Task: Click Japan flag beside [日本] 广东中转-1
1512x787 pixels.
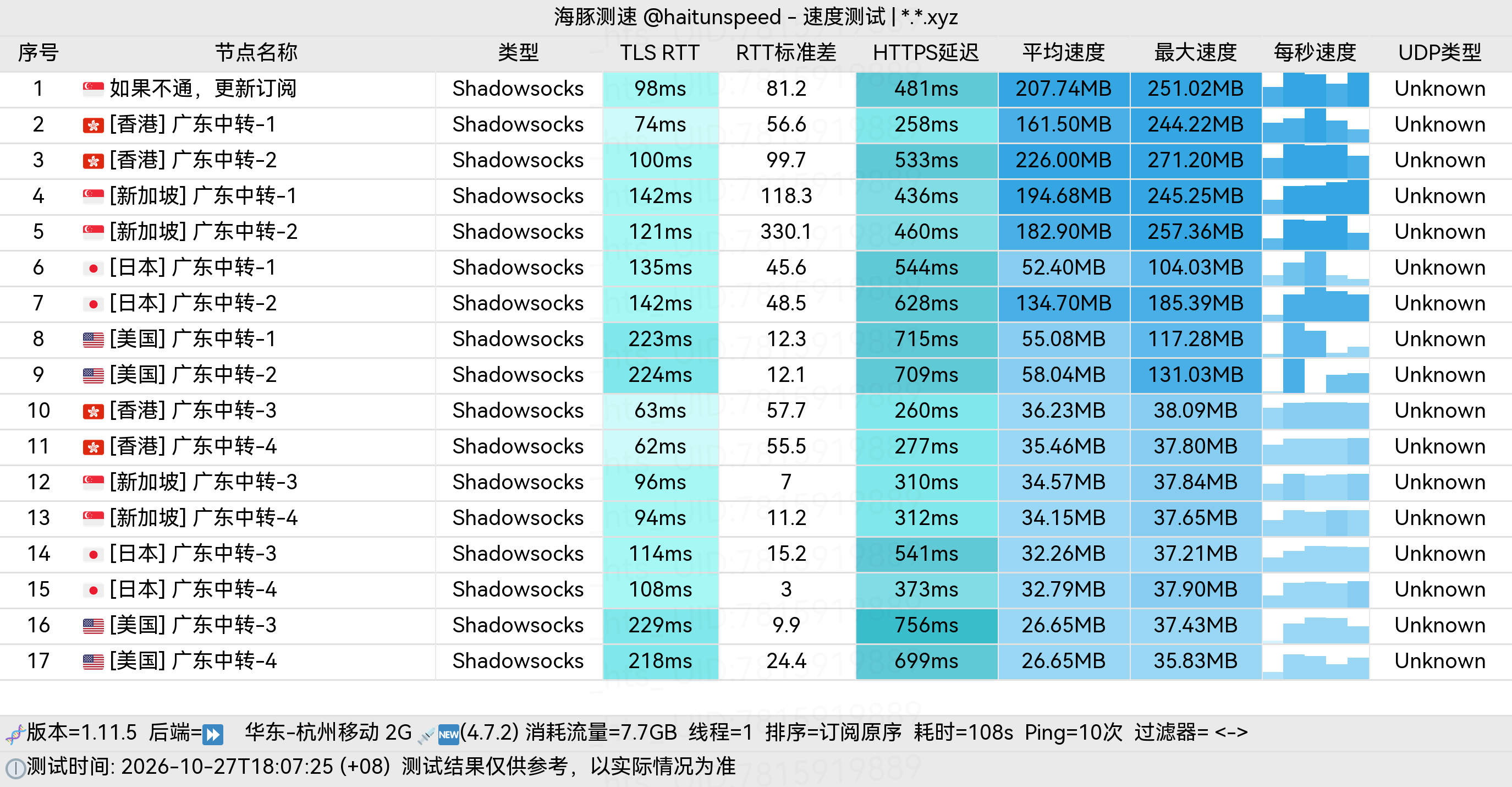Action: (x=94, y=269)
